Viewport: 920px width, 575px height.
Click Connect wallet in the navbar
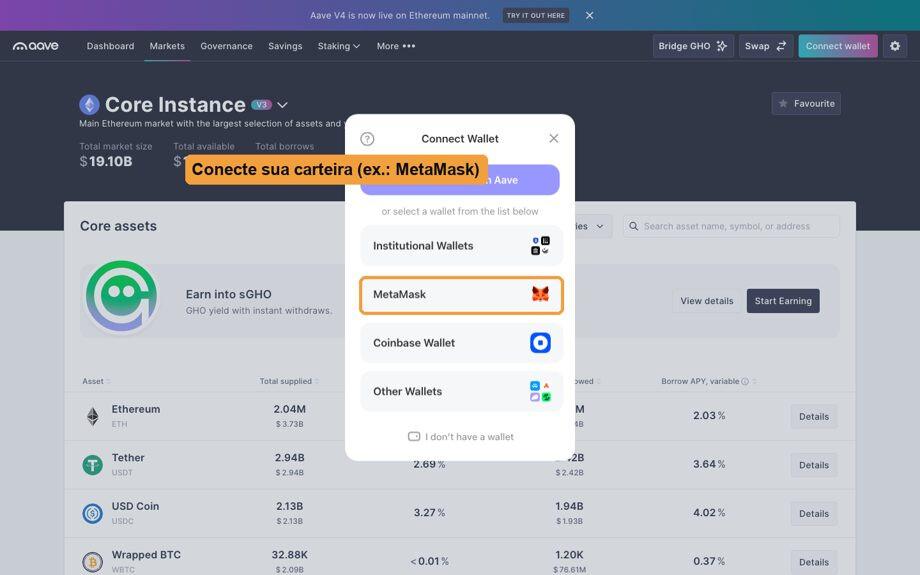(x=838, y=46)
